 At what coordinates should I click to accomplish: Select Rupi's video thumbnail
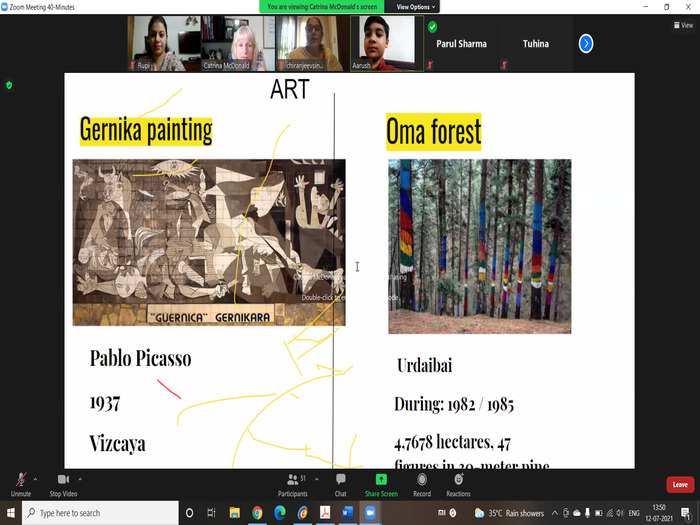click(x=164, y=43)
